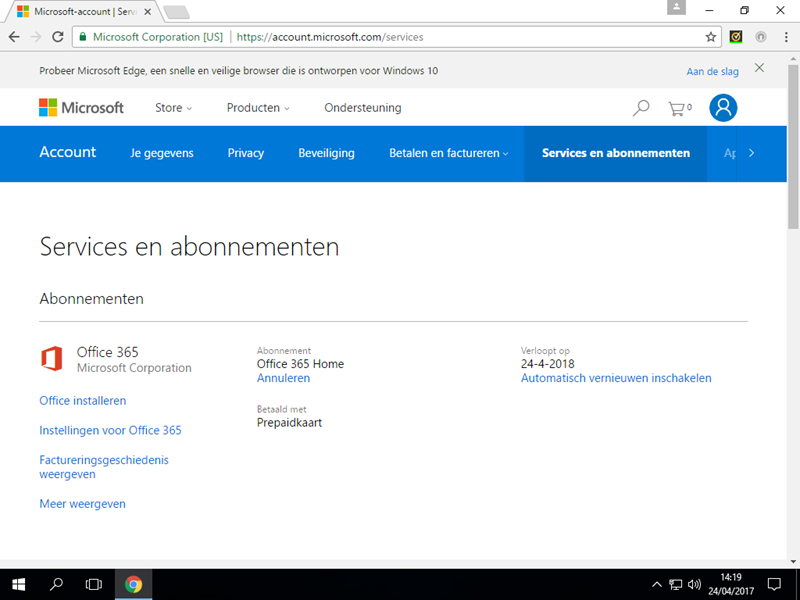Open the network icon in system tray
This screenshot has height=600, width=800.
[x=676, y=585]
